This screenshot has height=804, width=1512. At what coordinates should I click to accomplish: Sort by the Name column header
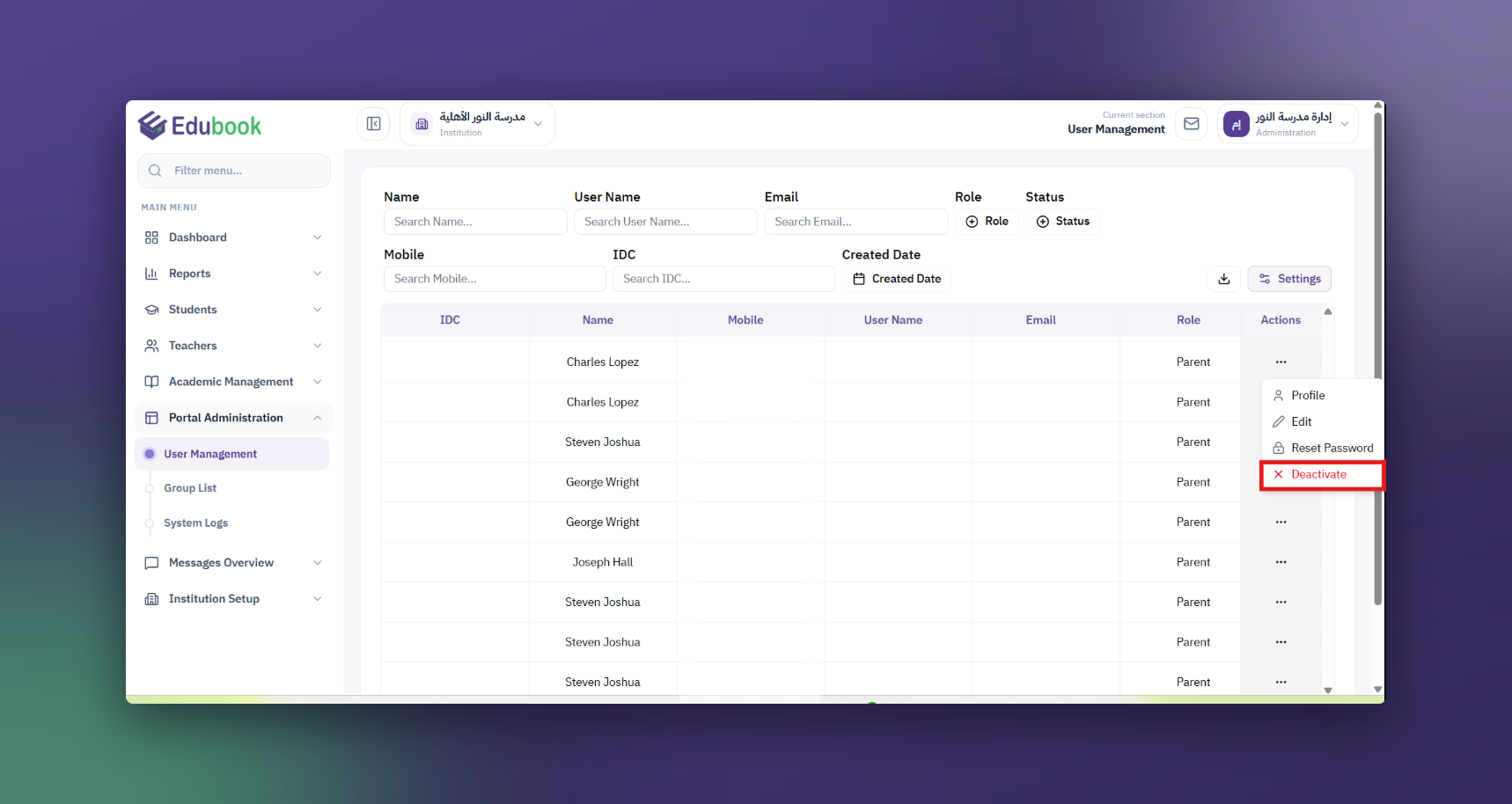pos(598,320)
